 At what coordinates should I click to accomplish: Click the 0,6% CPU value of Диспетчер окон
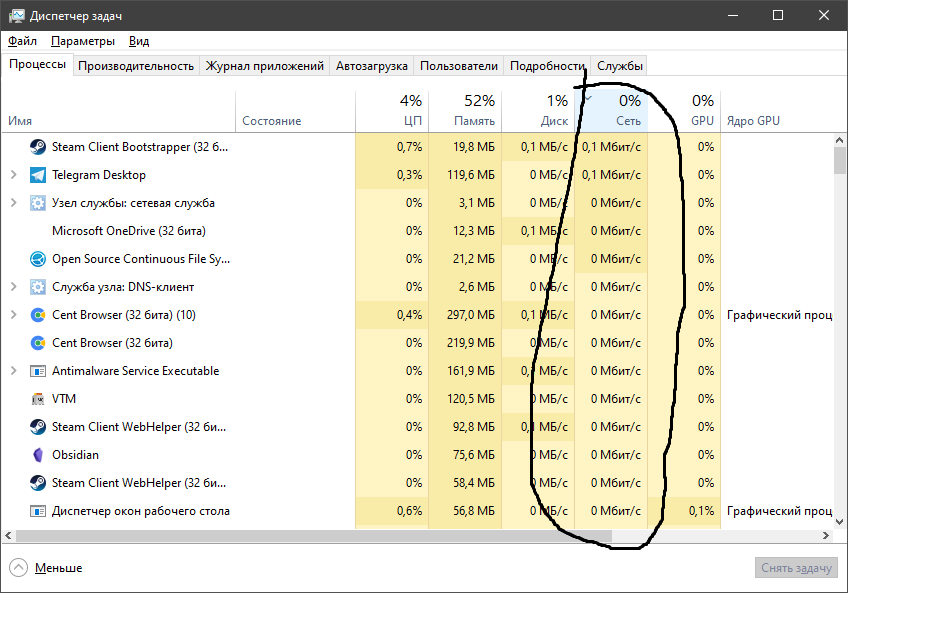click(x=409, y=511)
